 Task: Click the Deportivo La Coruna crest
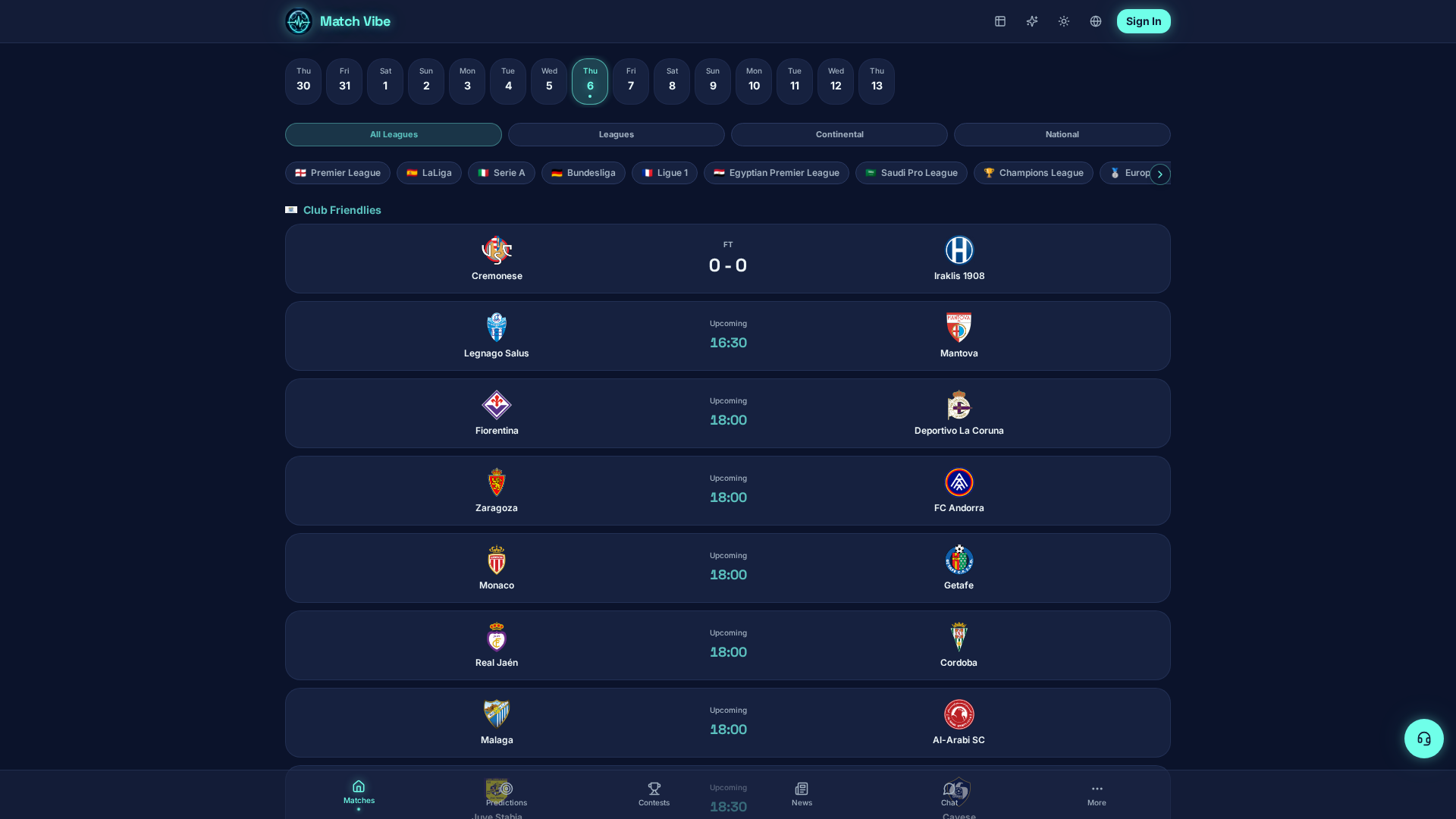(x=959, y=405)
